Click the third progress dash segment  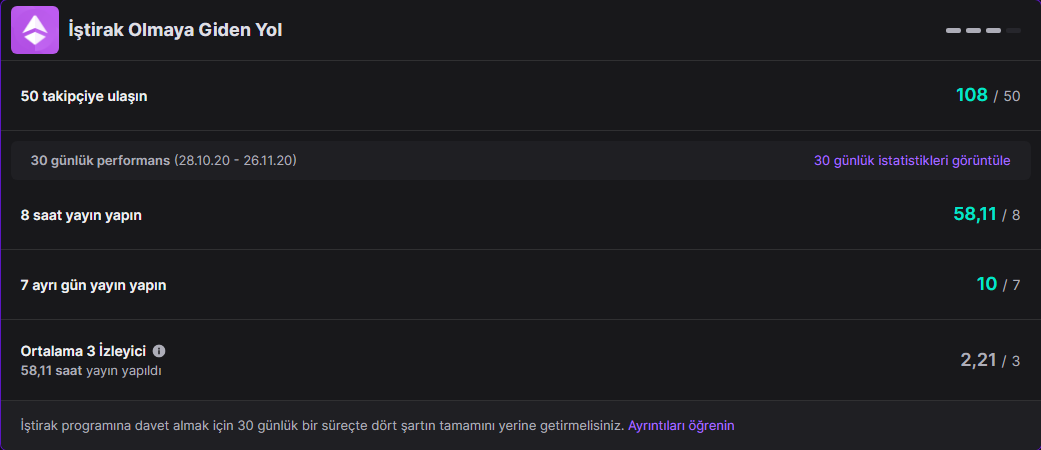click(x=993, y=31)
